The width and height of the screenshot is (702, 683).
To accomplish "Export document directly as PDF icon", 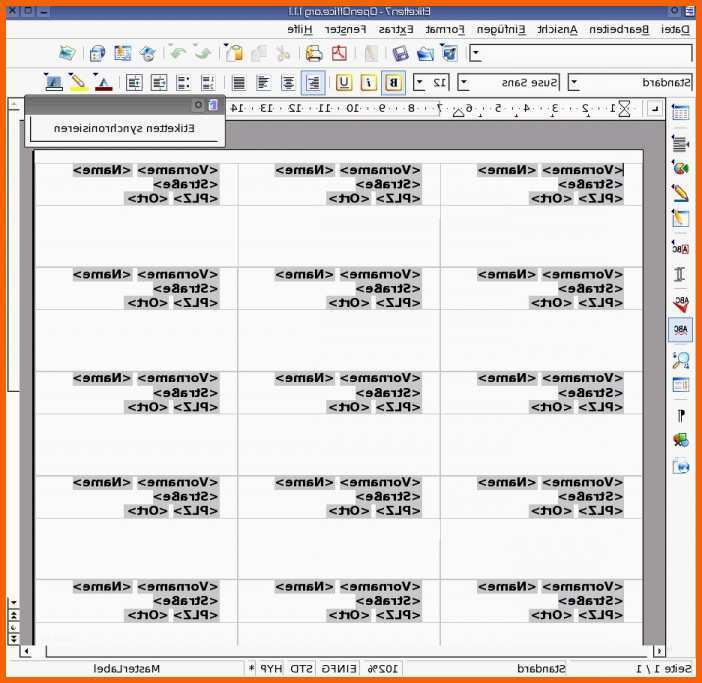I will (x=339, y=53).
